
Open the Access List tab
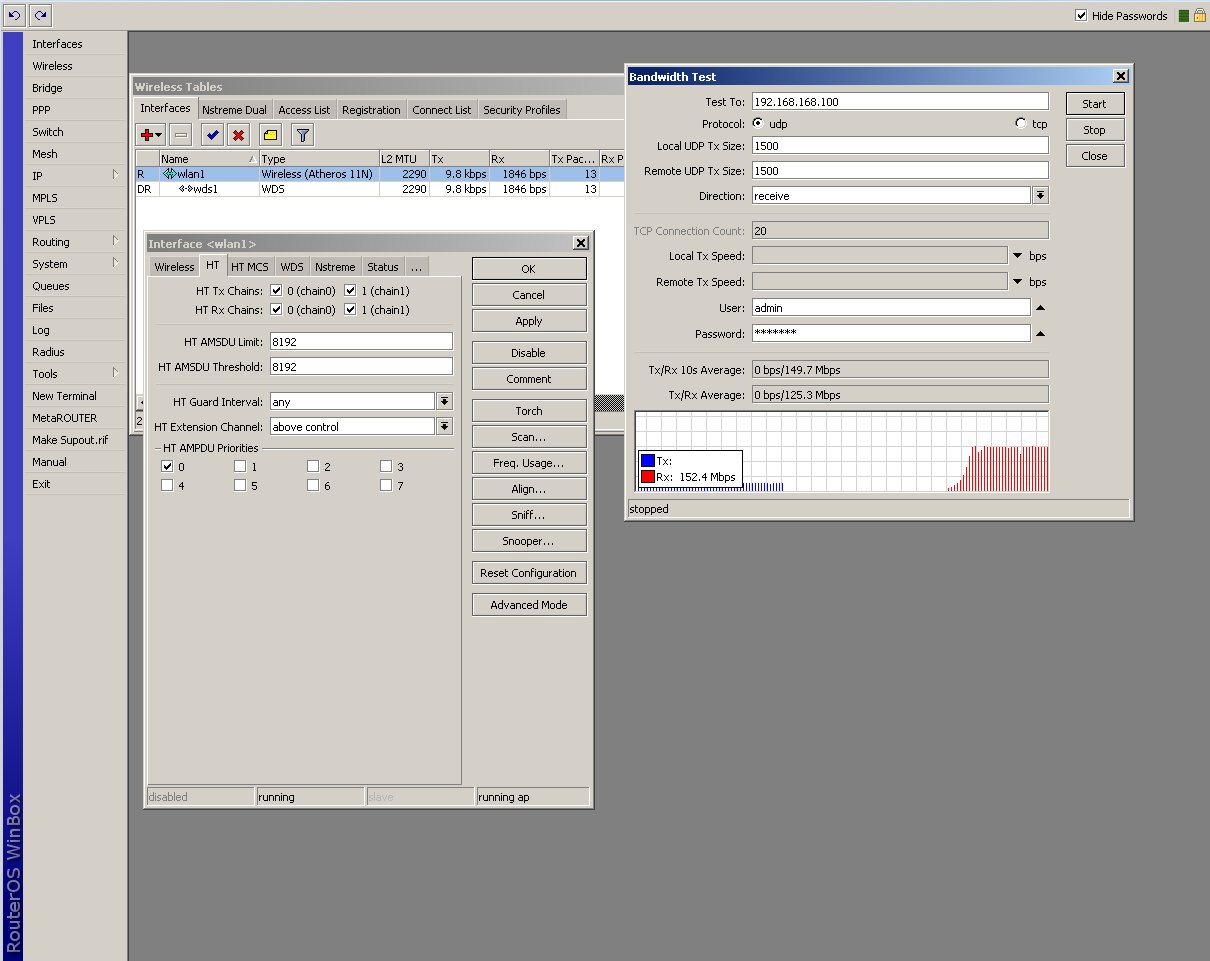[x=304, y=110]
